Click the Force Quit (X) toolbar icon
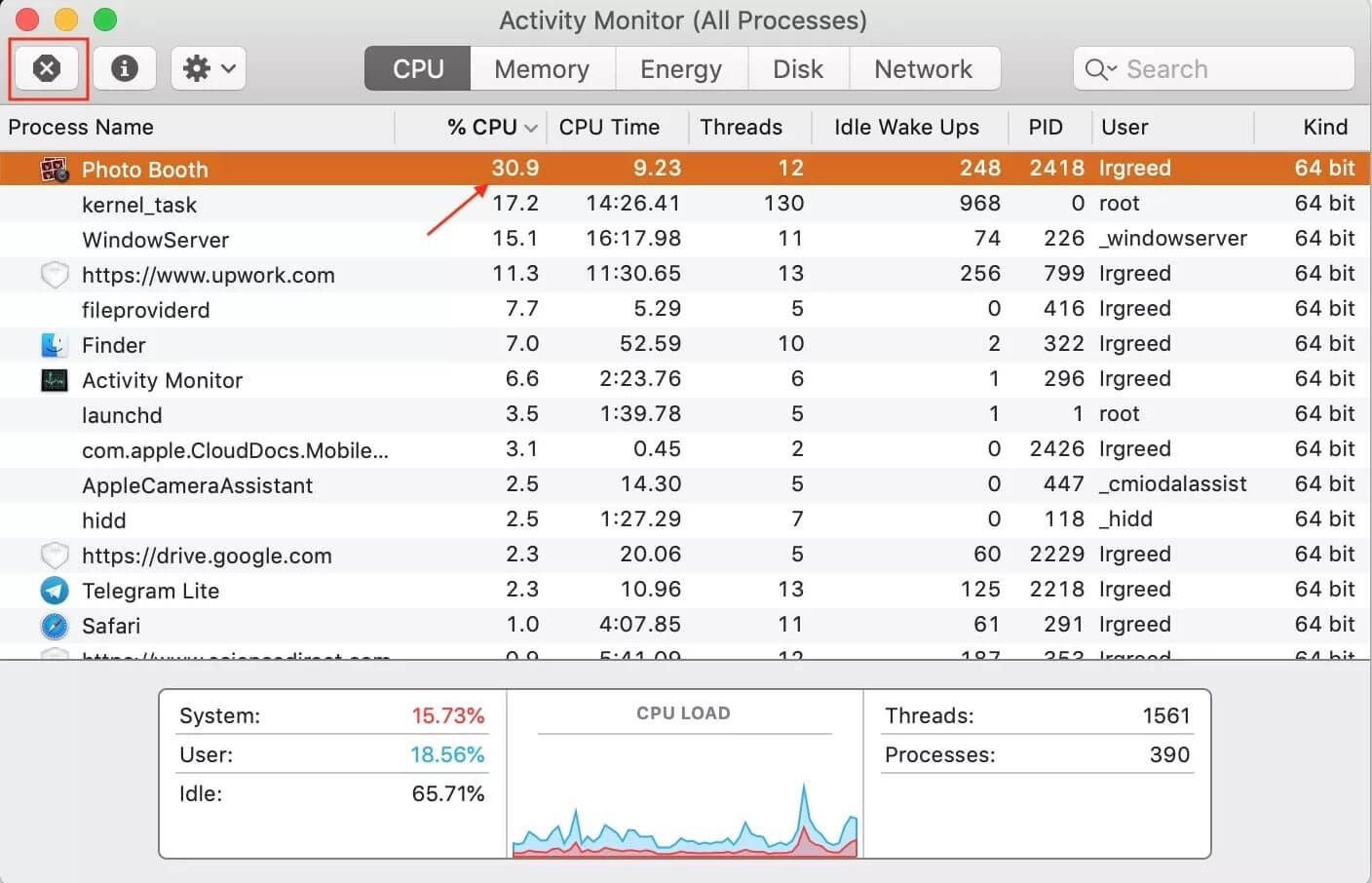 46,68
